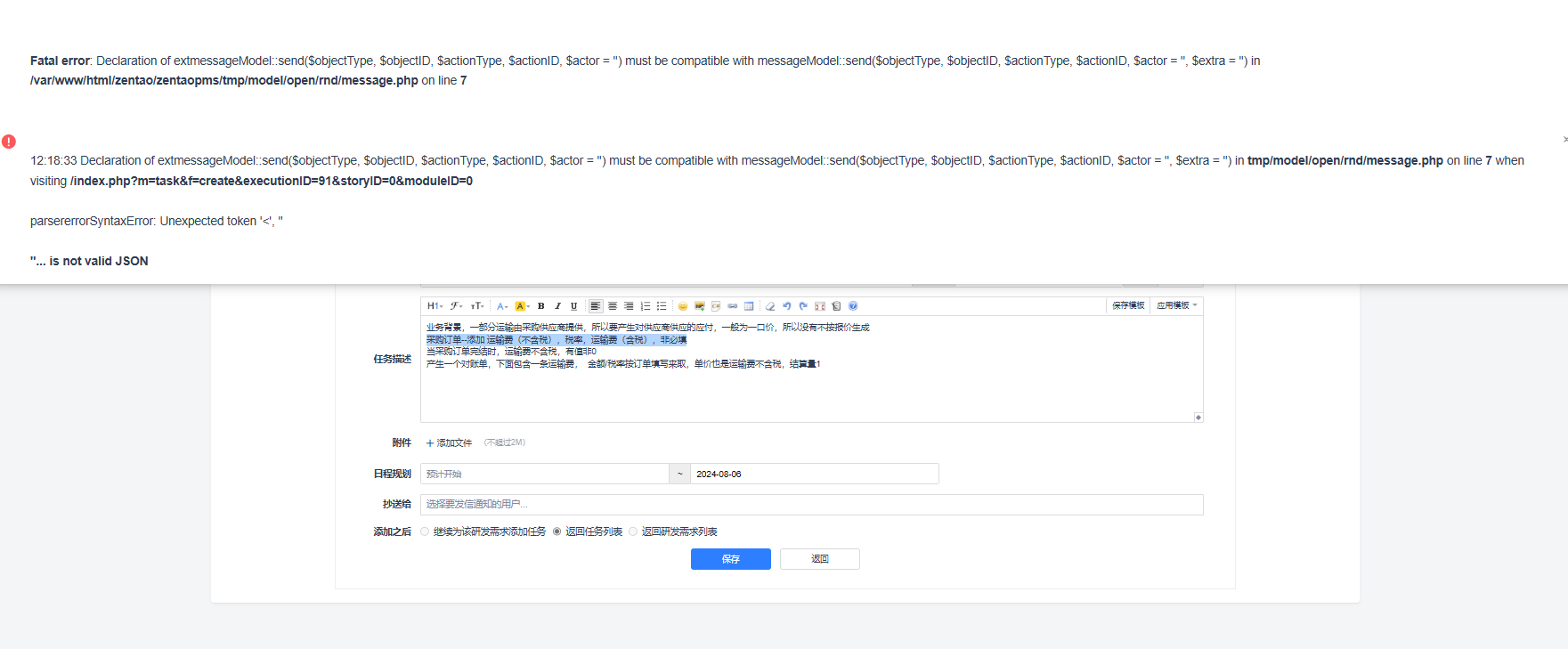The width and height of the screenshot is (1568, 649).
Task: Click the description line starting 当采购订单完结时
Action: pyautogui.click(x=511, y=352)
